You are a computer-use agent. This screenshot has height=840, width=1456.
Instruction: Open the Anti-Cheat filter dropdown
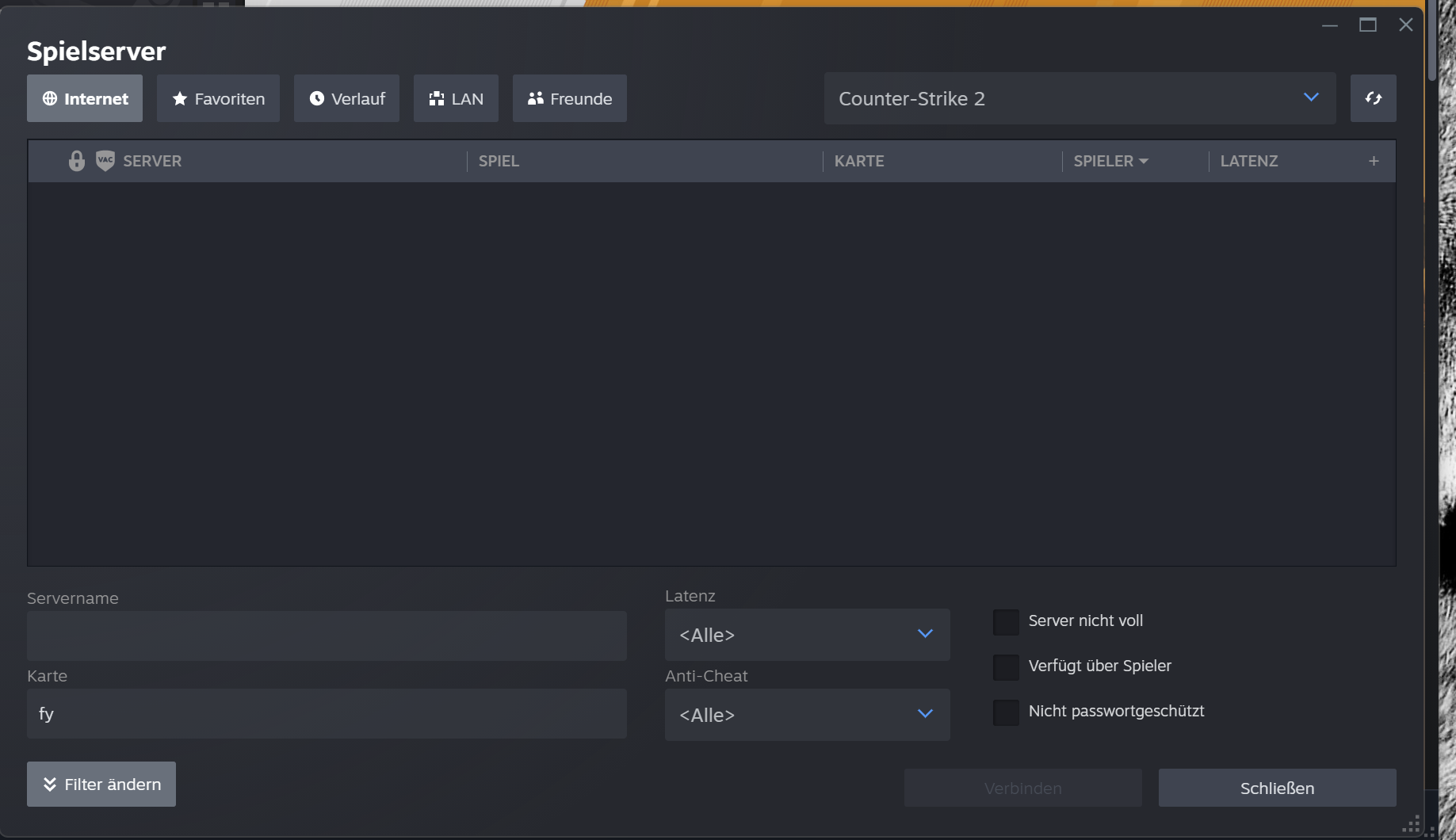(x=807, y=715)
